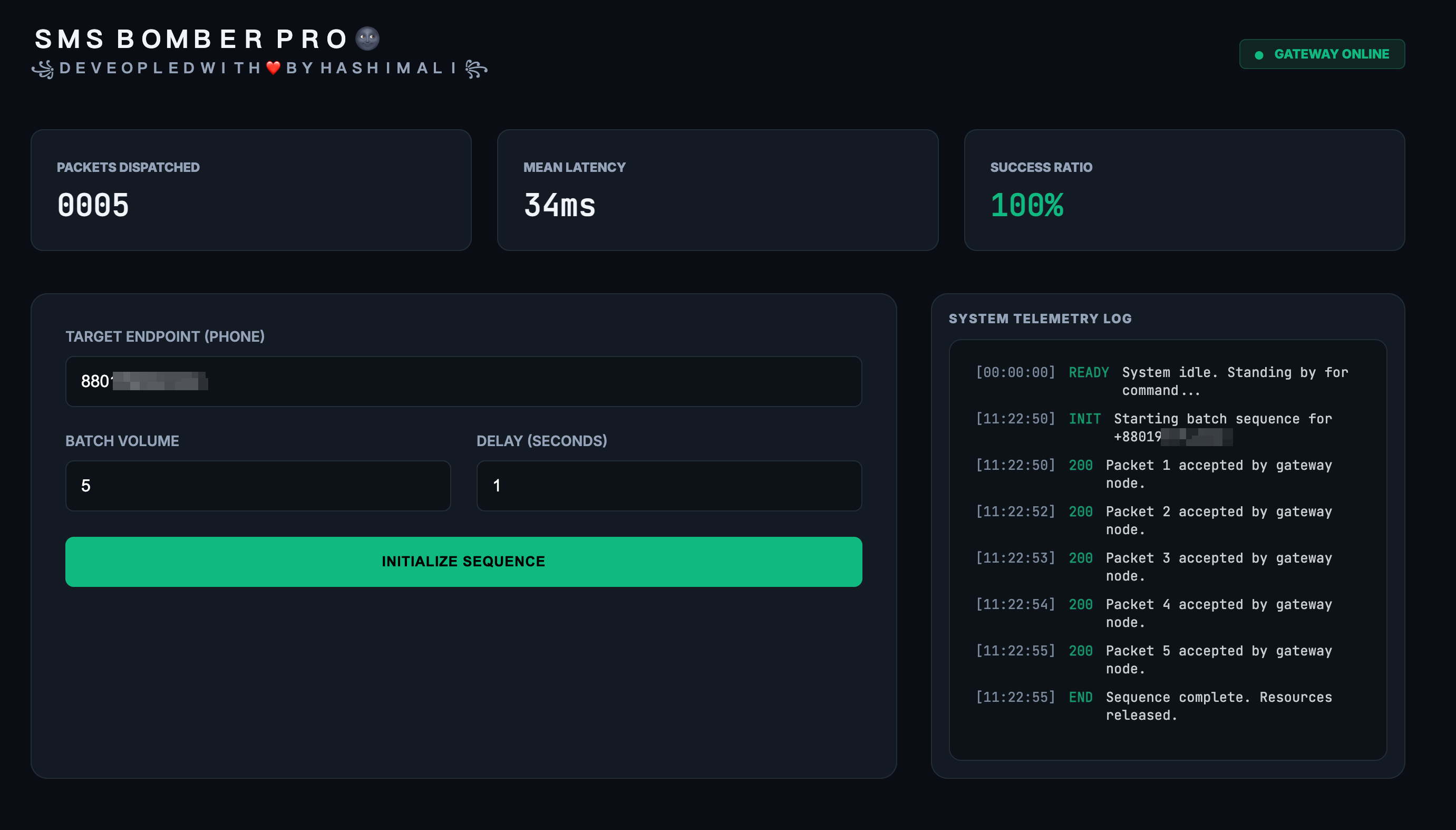This screenshot has height=830, width=1456.
Task: Click the 100% Success Ratio value
Action: pyautogui.click(x=1026, y=205)
